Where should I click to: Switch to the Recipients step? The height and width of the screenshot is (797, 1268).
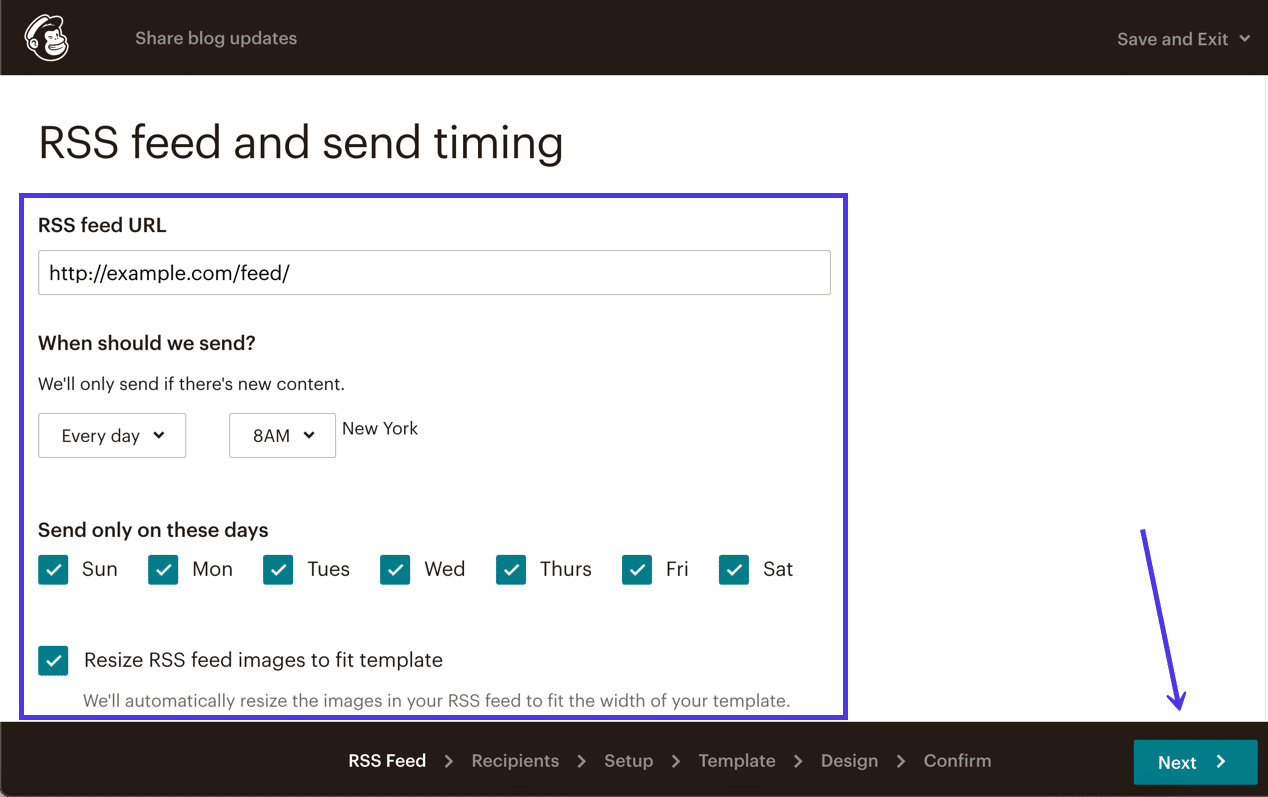515,761
